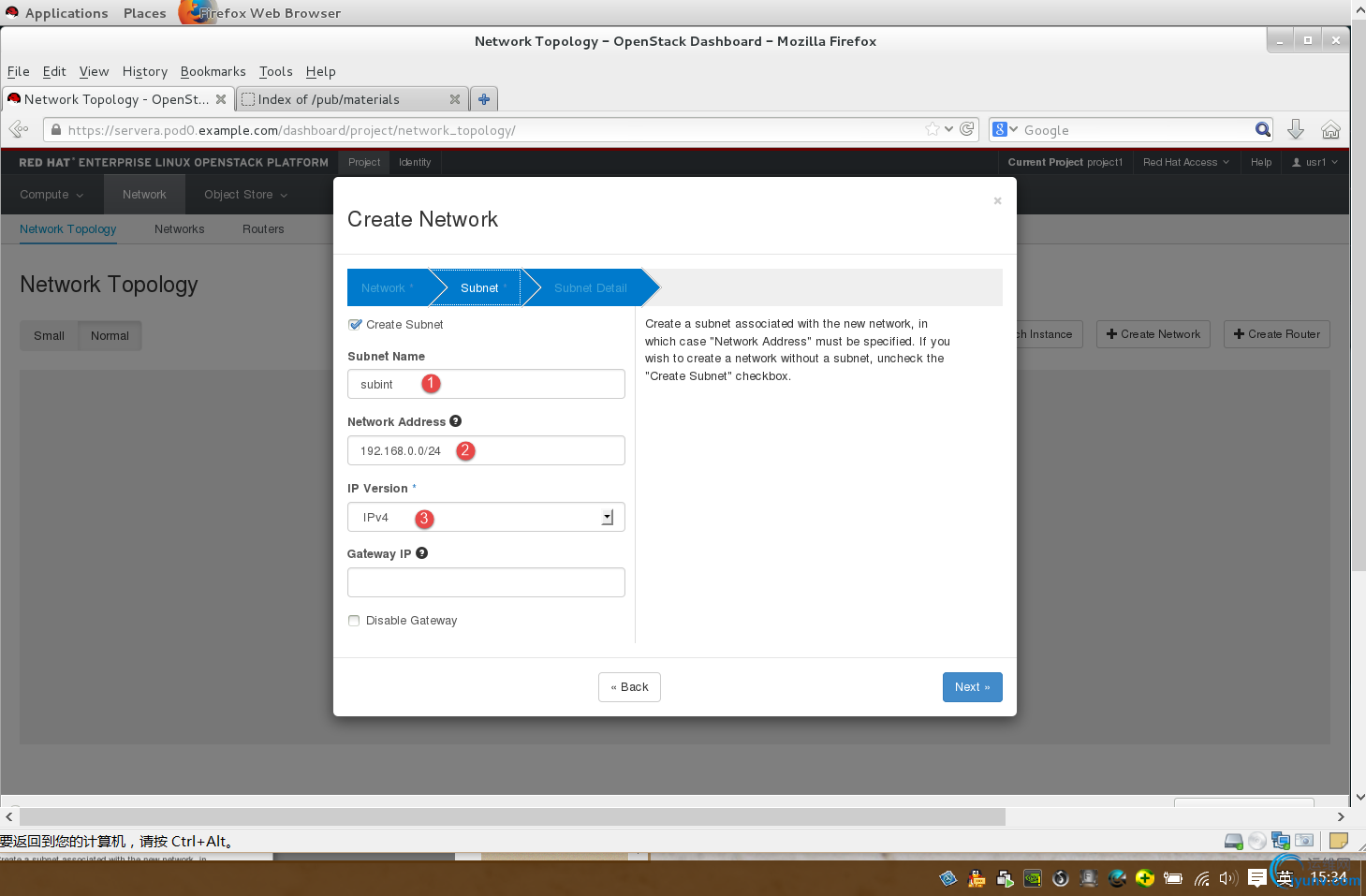Viewport: 1366px width, 896px height.
Task: Click the VM message log note icon
Action: (x=1339, y=841)
